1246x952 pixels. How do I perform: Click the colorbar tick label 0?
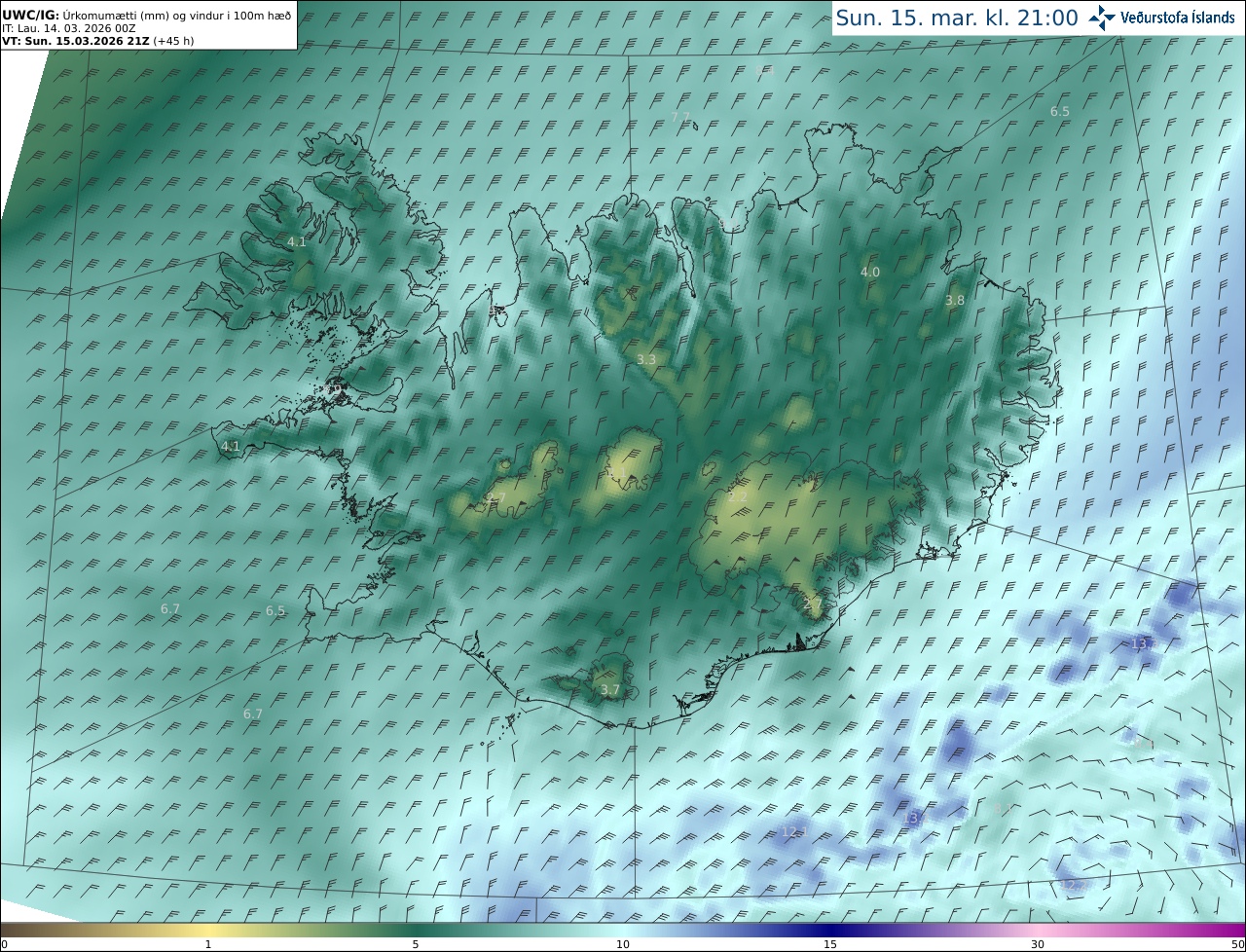tap(4, 944)
